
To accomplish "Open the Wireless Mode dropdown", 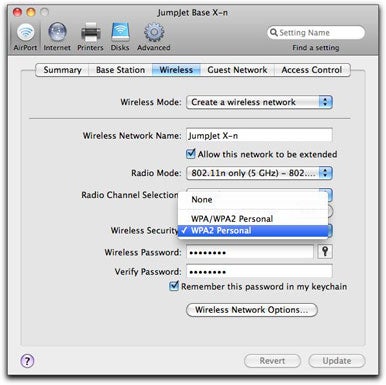I will point(259,102).
